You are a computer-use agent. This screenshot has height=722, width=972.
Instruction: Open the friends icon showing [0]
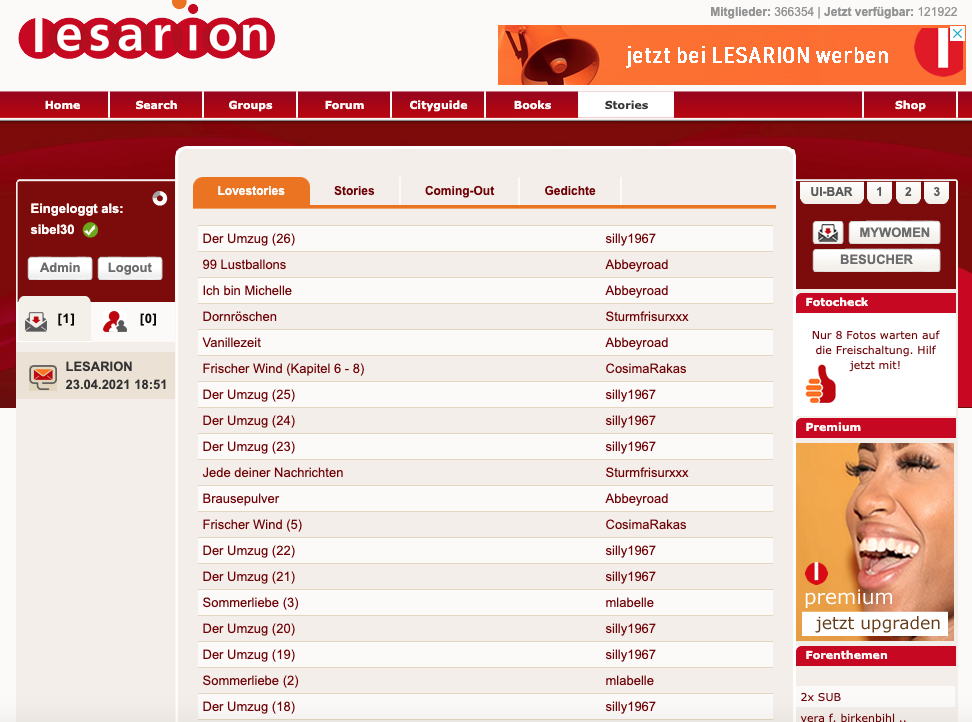115,321
